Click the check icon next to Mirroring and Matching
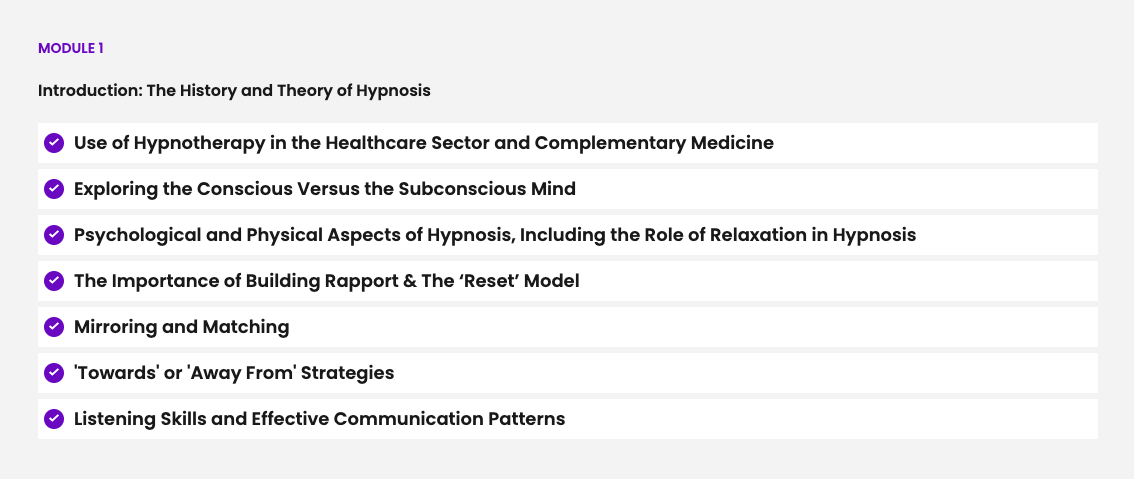This screenshot has height=481, width=1134. tap(54, 327)
